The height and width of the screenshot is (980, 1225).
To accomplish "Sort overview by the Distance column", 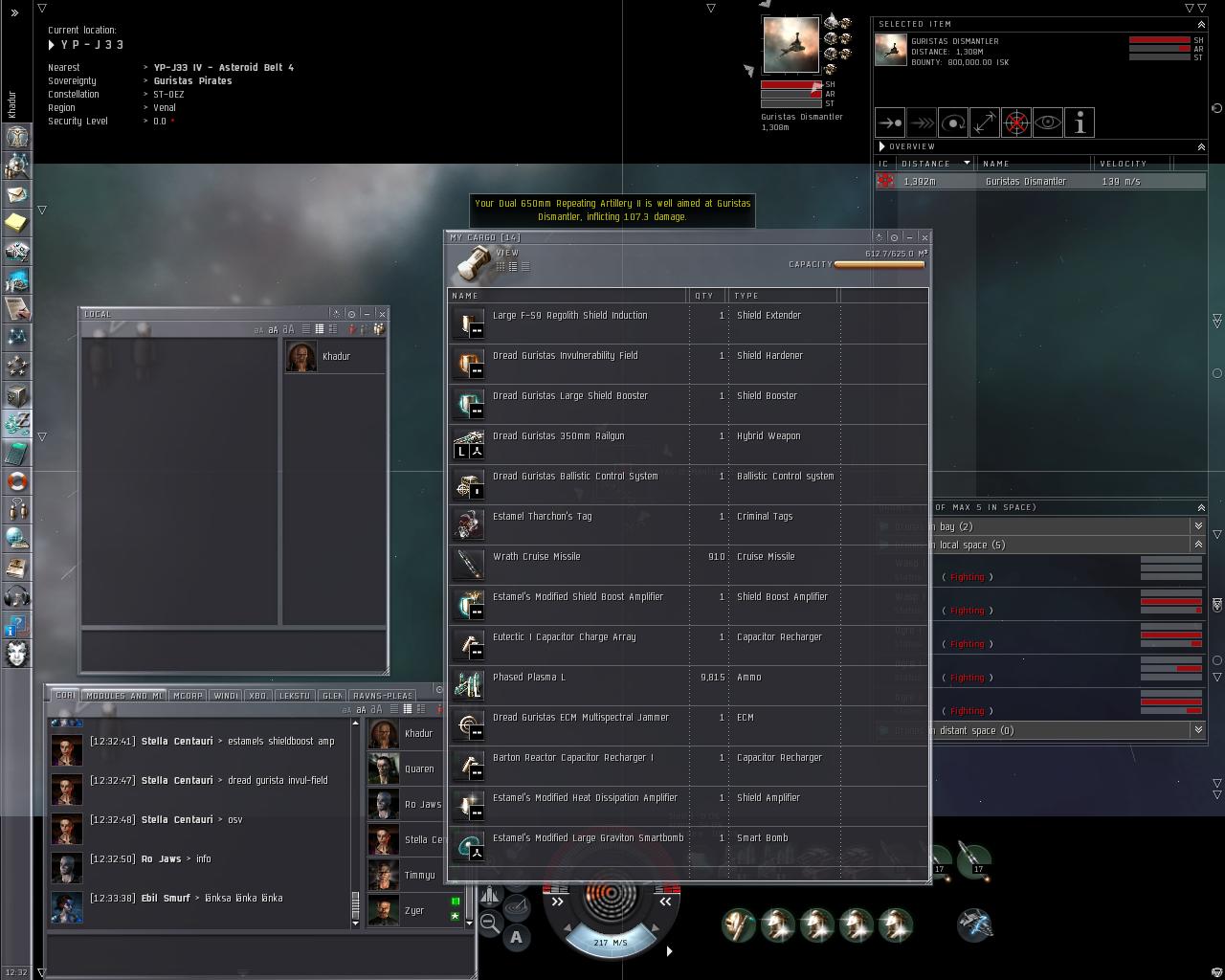I will point(935,164).
